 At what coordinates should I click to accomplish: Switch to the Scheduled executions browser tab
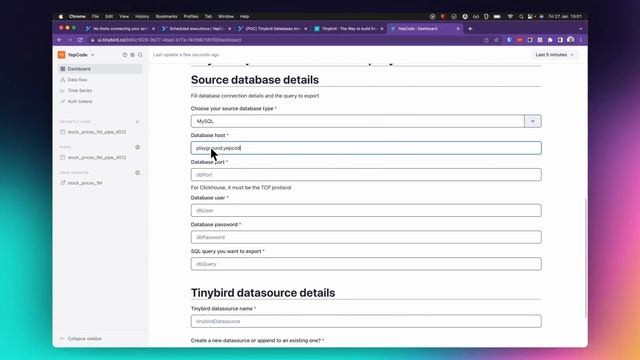pos(196,29)
